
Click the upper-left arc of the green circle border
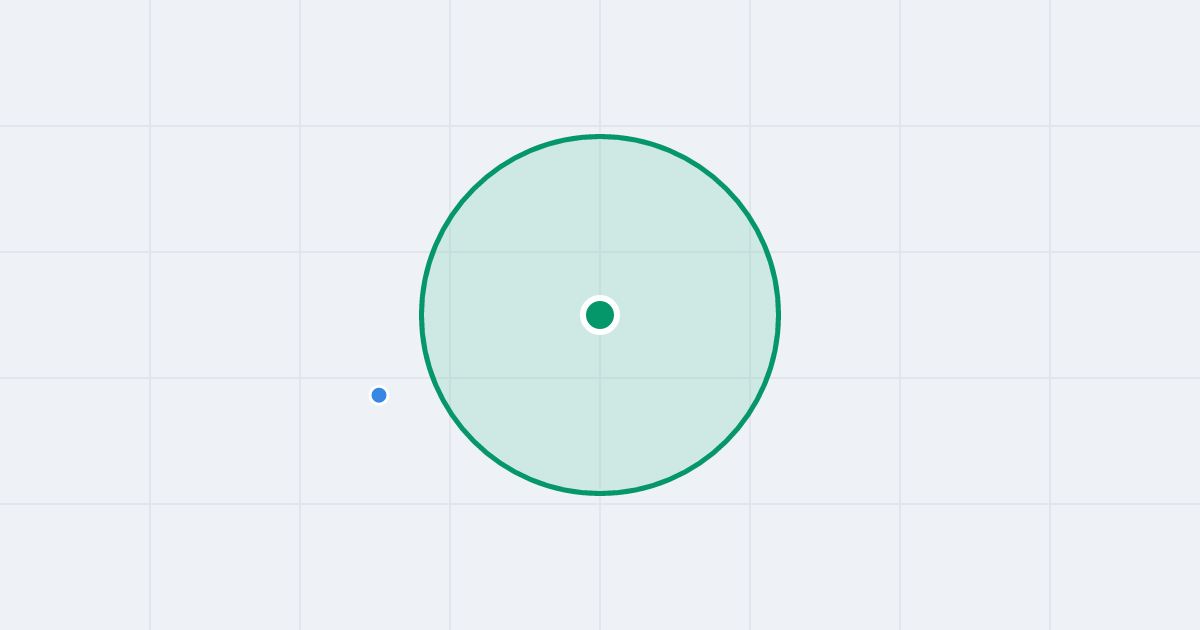pos(474,189)
